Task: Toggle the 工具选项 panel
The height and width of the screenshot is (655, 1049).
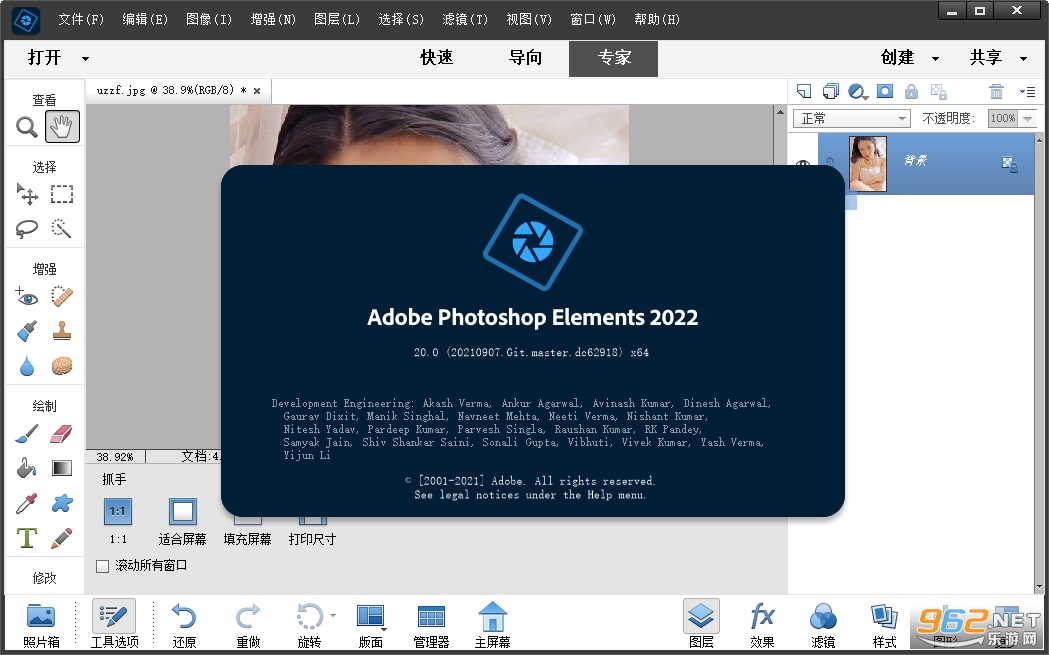Action: (x=114, y=624)
